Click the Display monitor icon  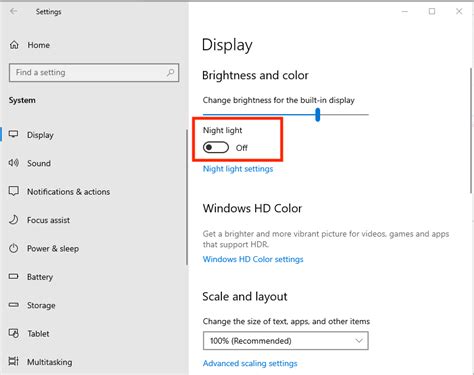[14, 134]
